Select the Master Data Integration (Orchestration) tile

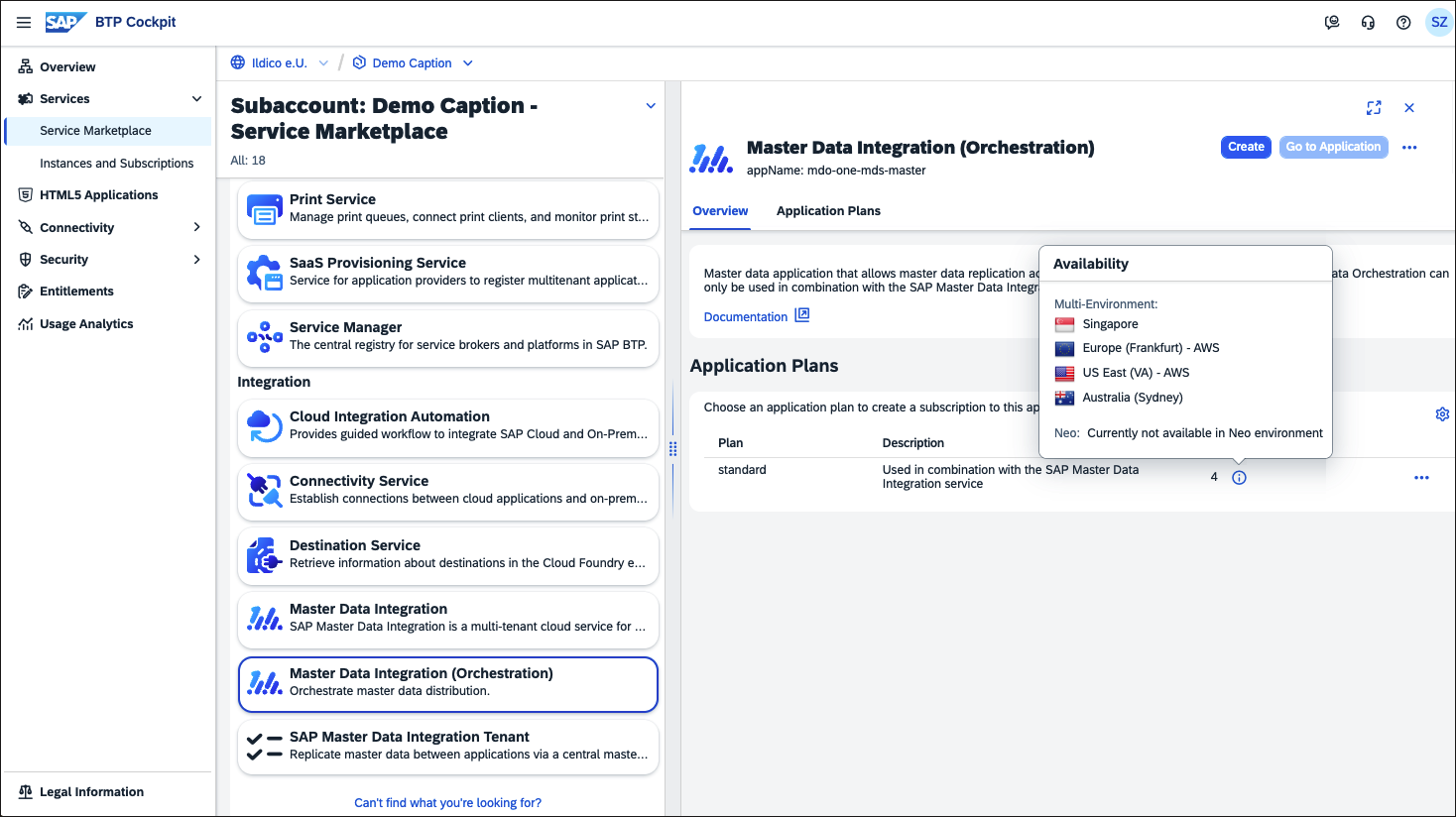point(448,684)
